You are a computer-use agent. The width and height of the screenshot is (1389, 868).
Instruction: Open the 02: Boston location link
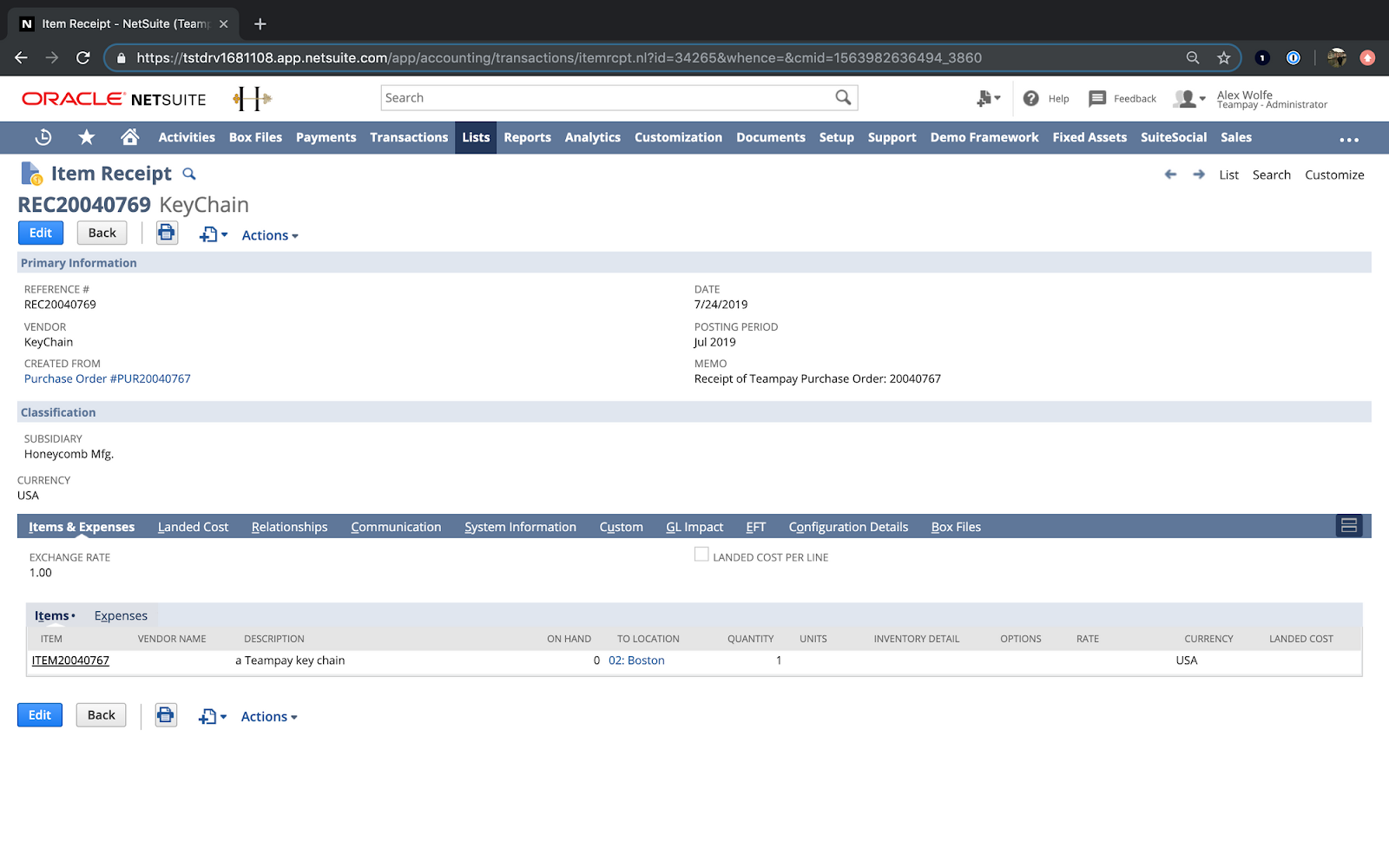point(636,661)
